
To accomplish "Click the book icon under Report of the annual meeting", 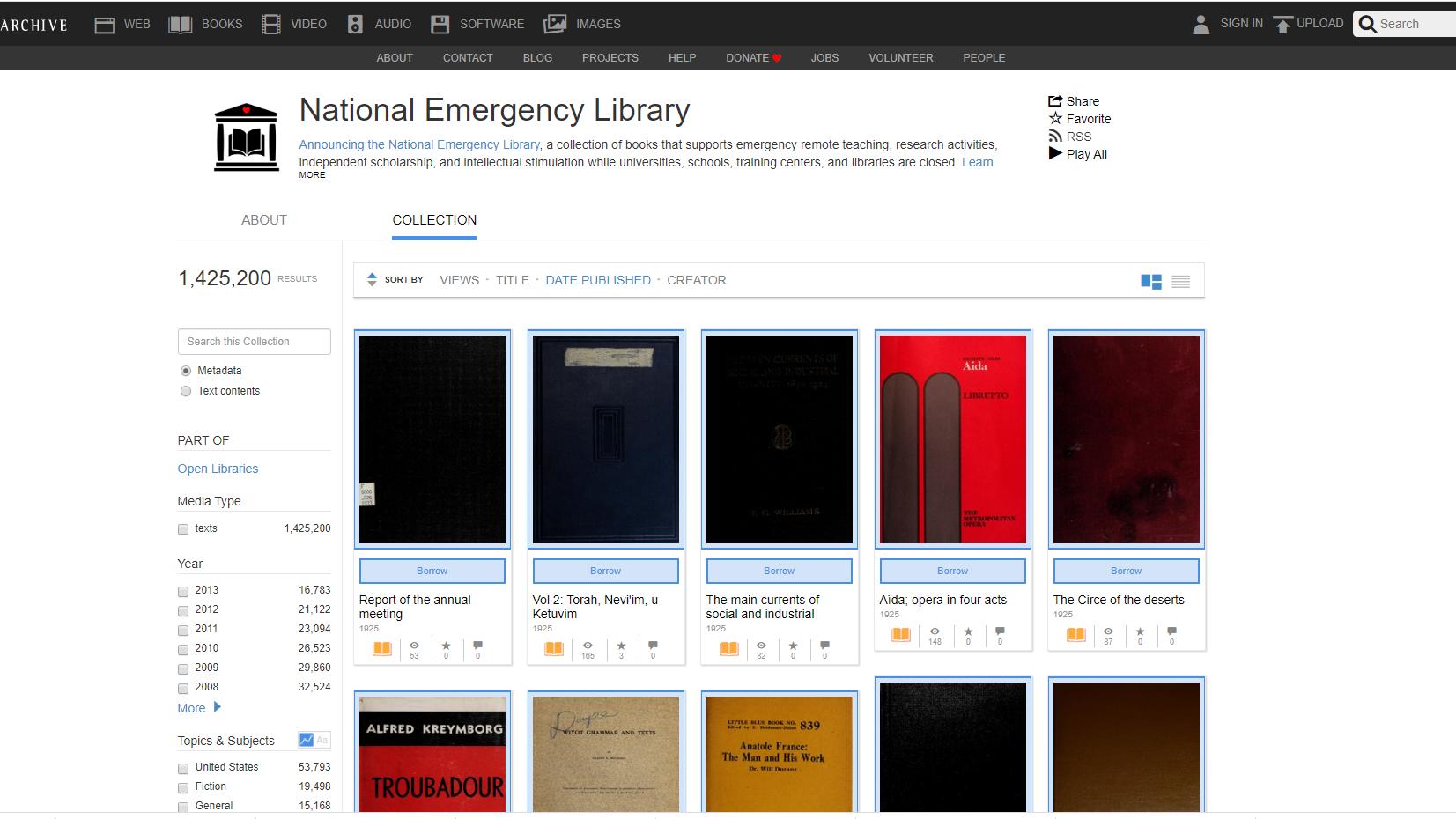I will [x=382, y=649].
